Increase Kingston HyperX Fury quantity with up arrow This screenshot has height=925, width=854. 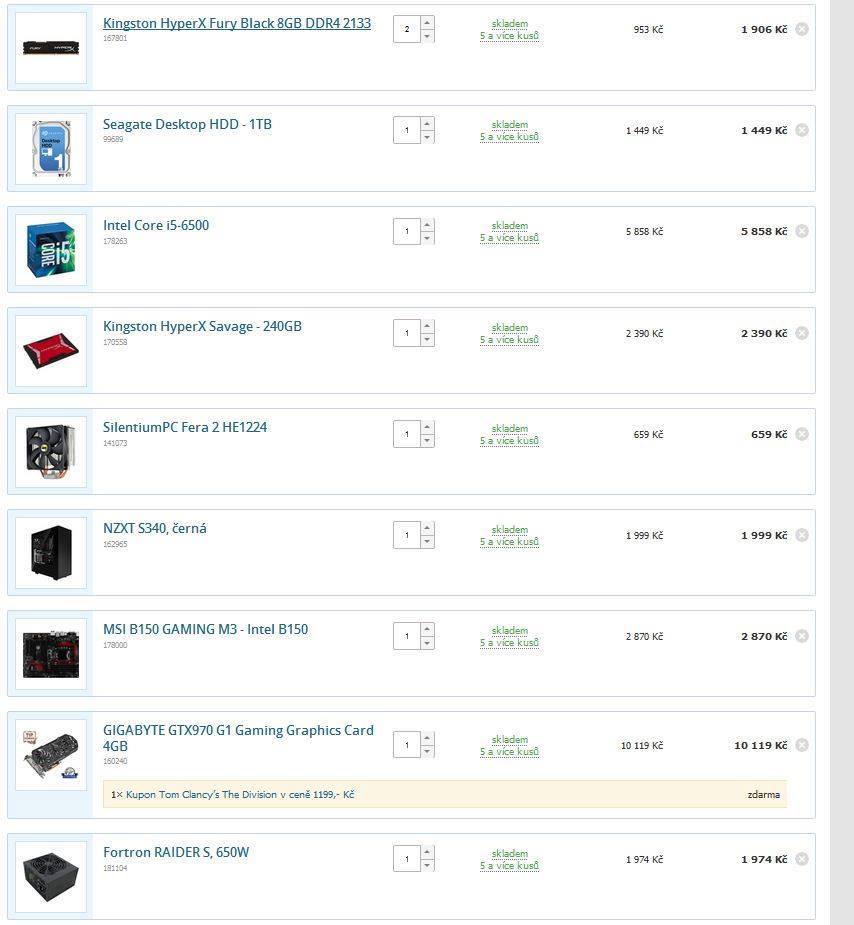pos(428,22)
